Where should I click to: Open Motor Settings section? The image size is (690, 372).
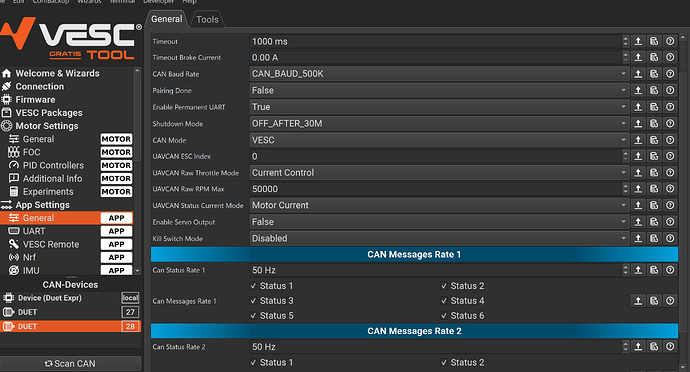click(x=40, y=126)
